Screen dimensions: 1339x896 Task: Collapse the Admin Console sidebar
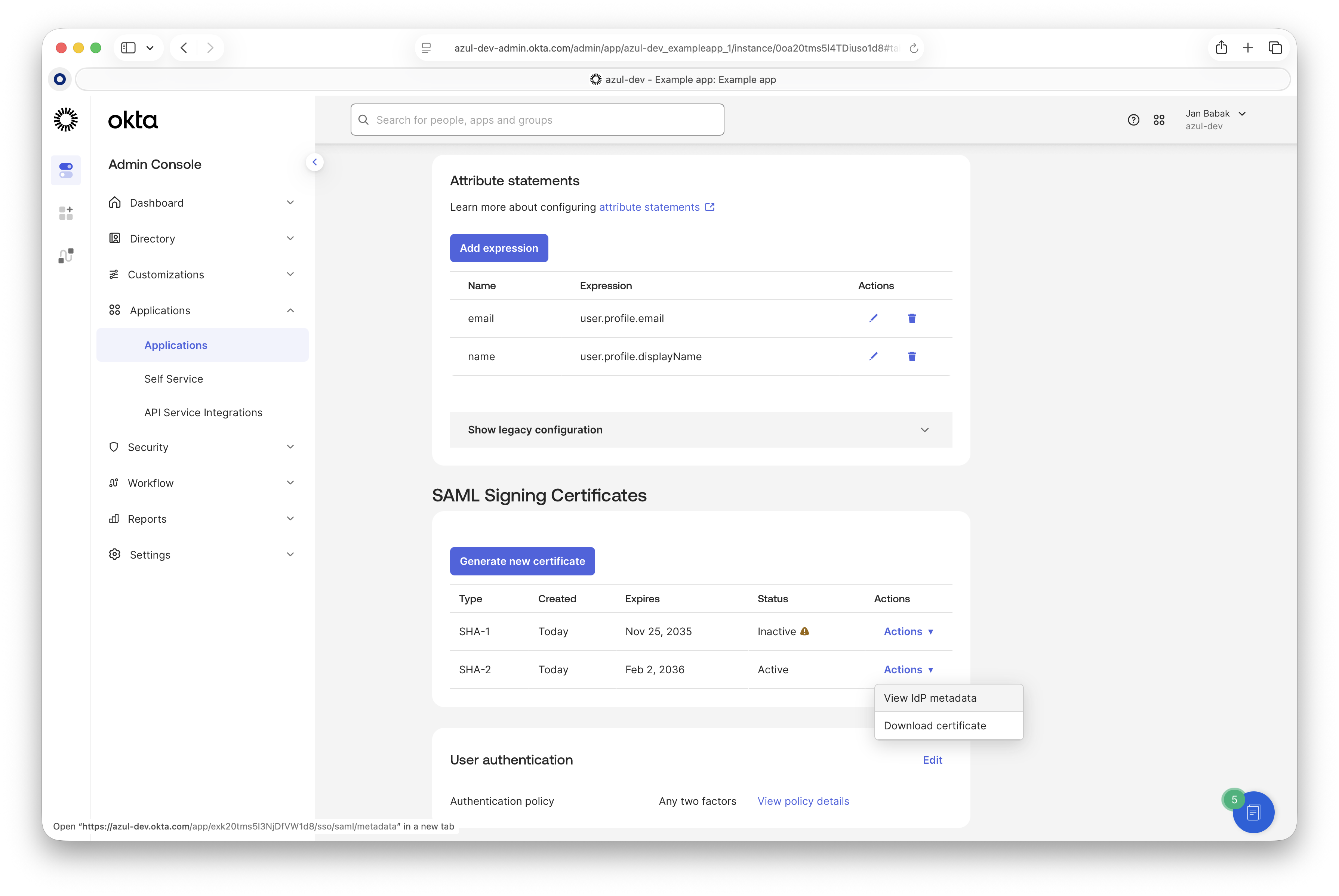pyautogui.click(x=314, y=162)
